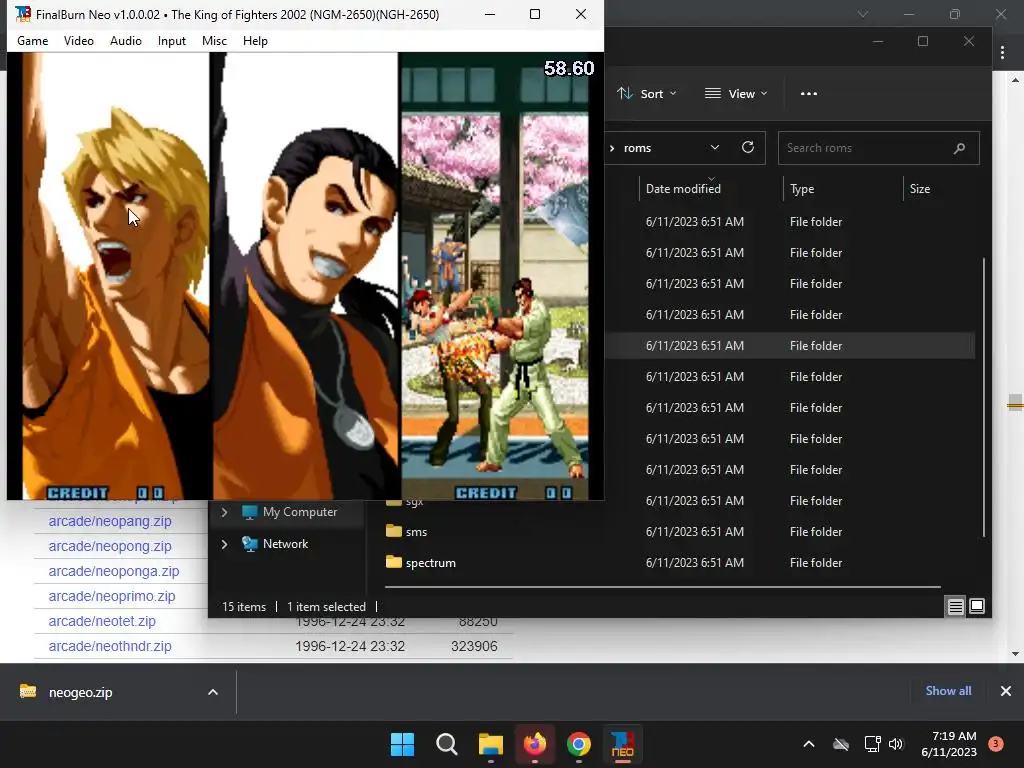Open volume control tray icon
1024x768 pixels.
coord(896,744)
